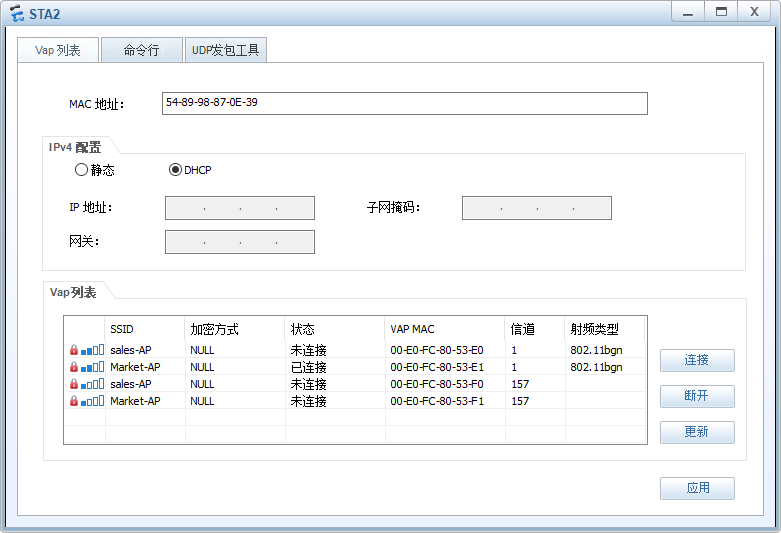Click the 断开 disconnect button
This screenshot has height=533, width=781.
(697, 396)
